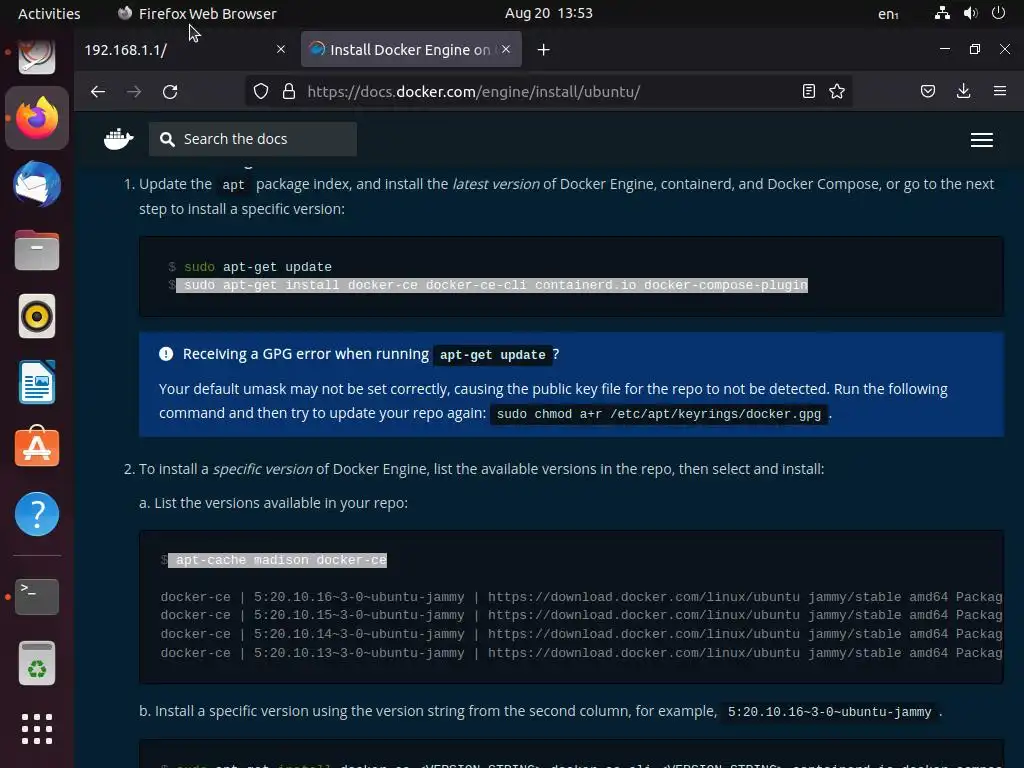
Task: Click the 5:20.10.14 docker-ce version row
Action: pyautogui.click(x=581, y=634)
